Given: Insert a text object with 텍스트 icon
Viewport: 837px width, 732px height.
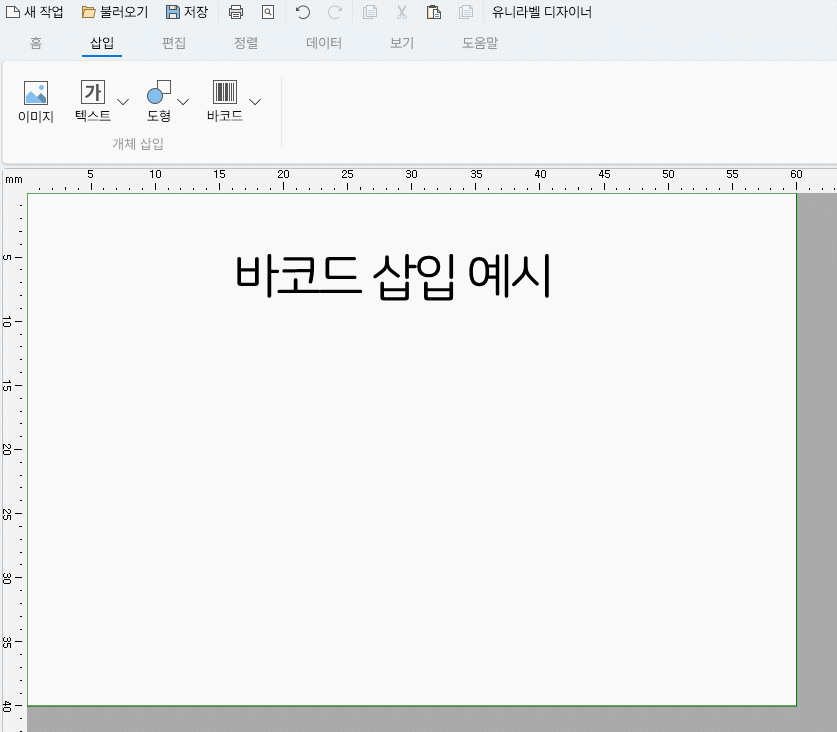Looking at the screenshot, I should coord(93,101).
